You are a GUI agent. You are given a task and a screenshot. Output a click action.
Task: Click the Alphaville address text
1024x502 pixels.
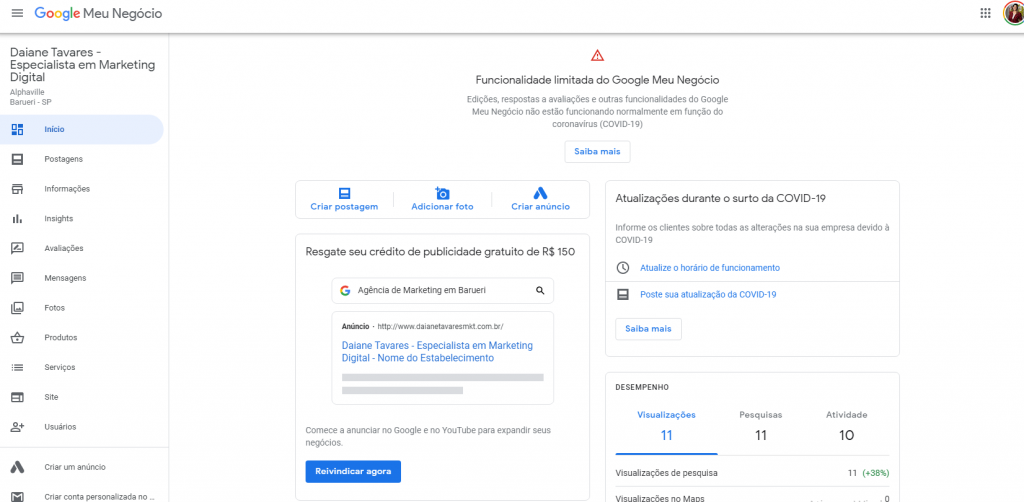point(27,92)
